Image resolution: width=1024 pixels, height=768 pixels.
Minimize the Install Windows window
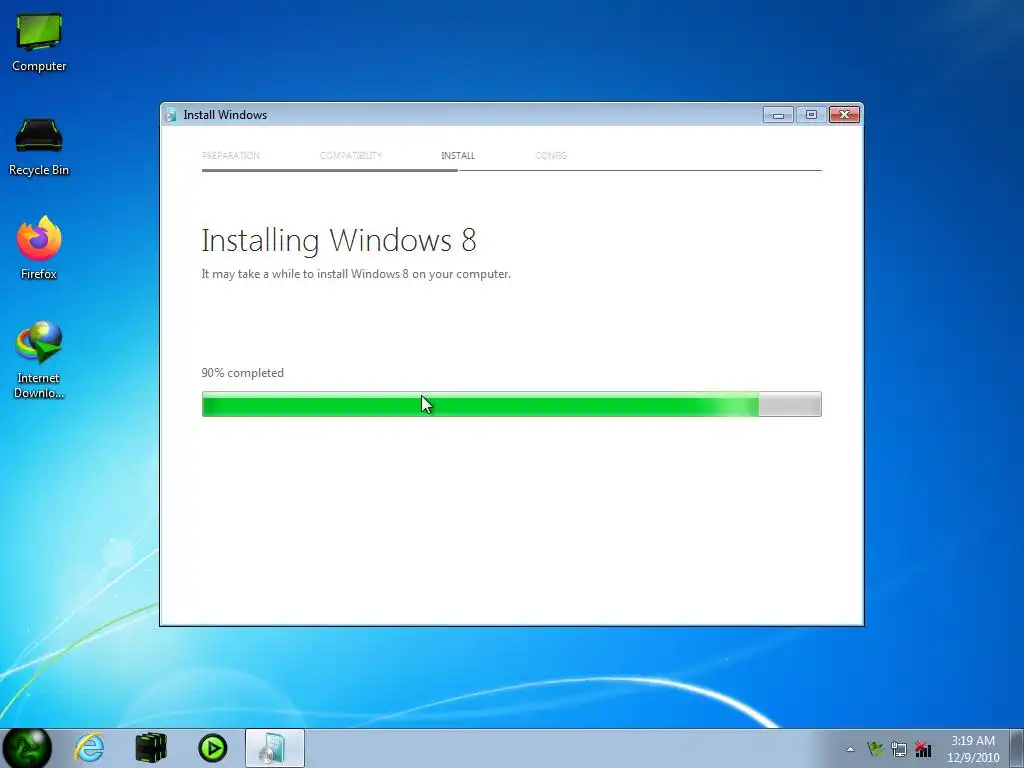[778, 115]
